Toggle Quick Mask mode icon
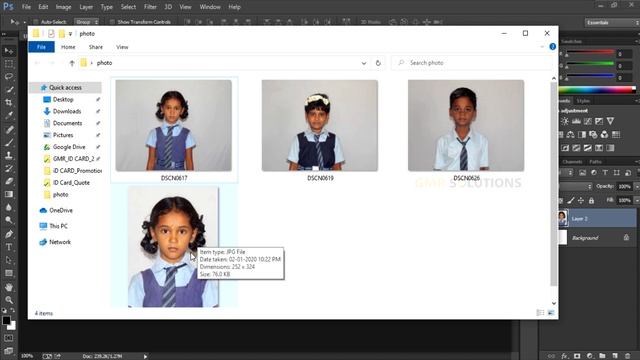The width and height of the screenshot is (640, 360). 9,338
